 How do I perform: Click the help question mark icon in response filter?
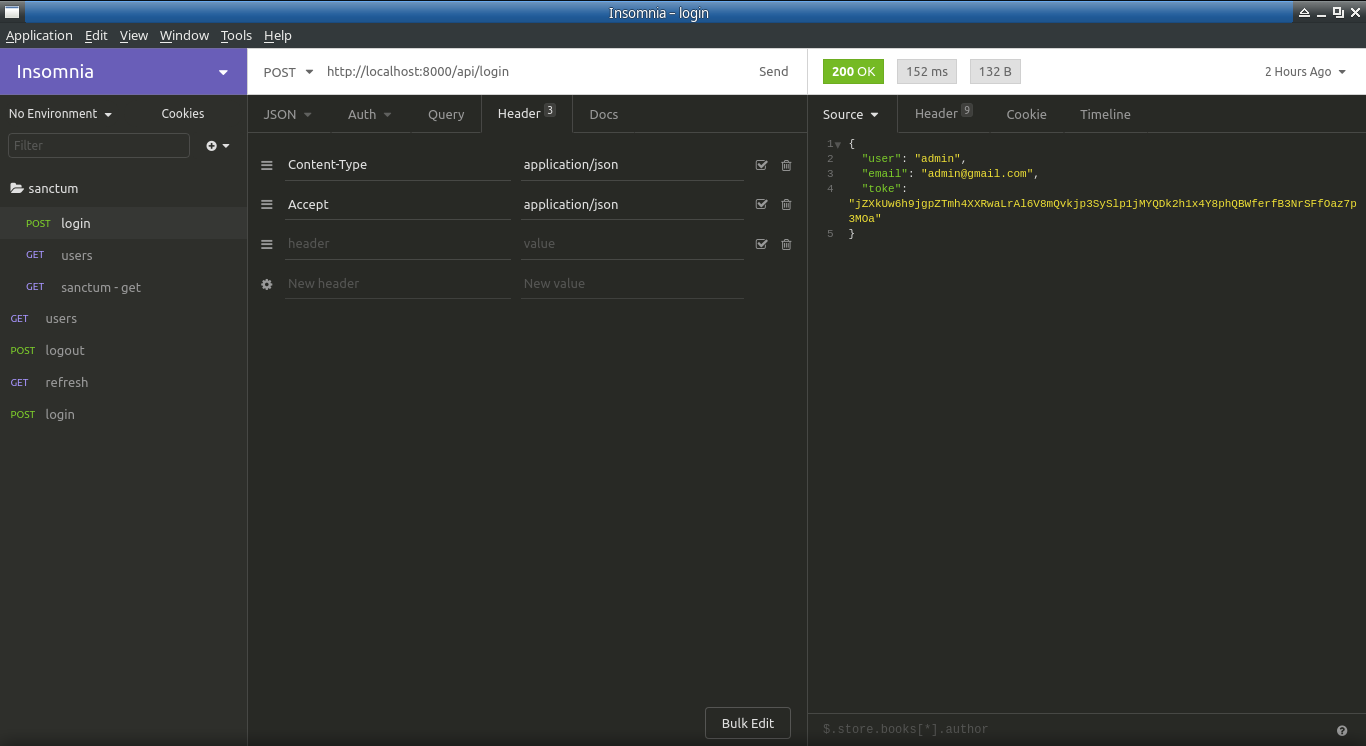pos(1342,730)
